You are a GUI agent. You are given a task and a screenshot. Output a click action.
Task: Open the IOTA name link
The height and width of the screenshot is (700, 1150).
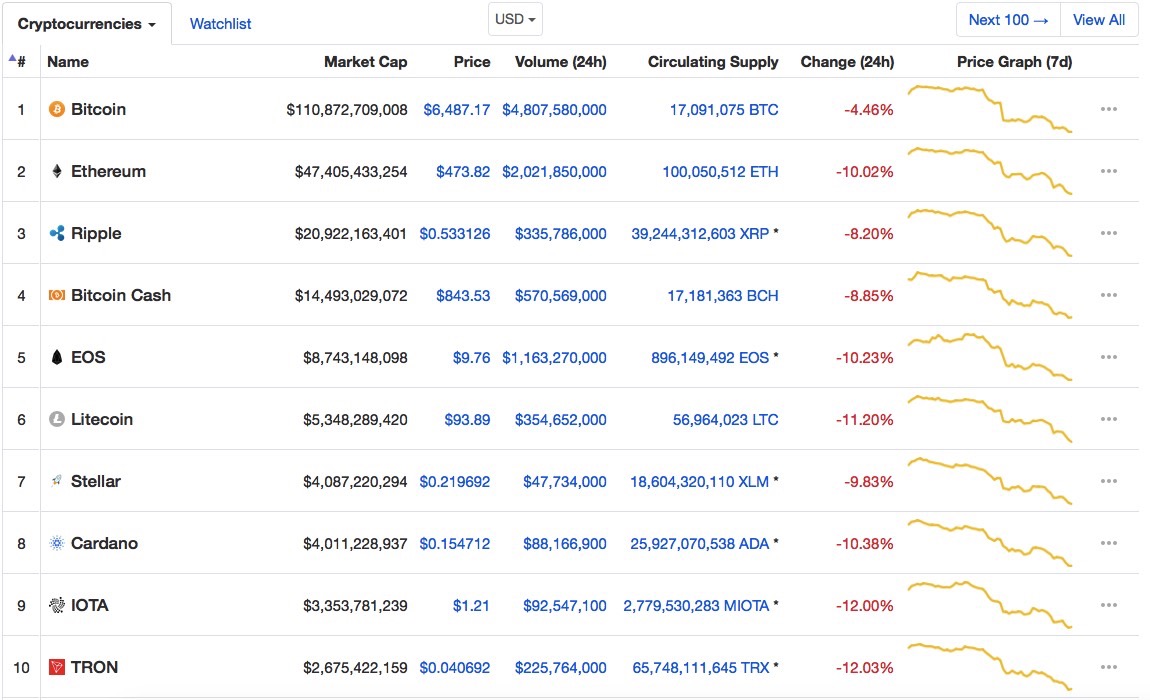[x=89, y=605]
